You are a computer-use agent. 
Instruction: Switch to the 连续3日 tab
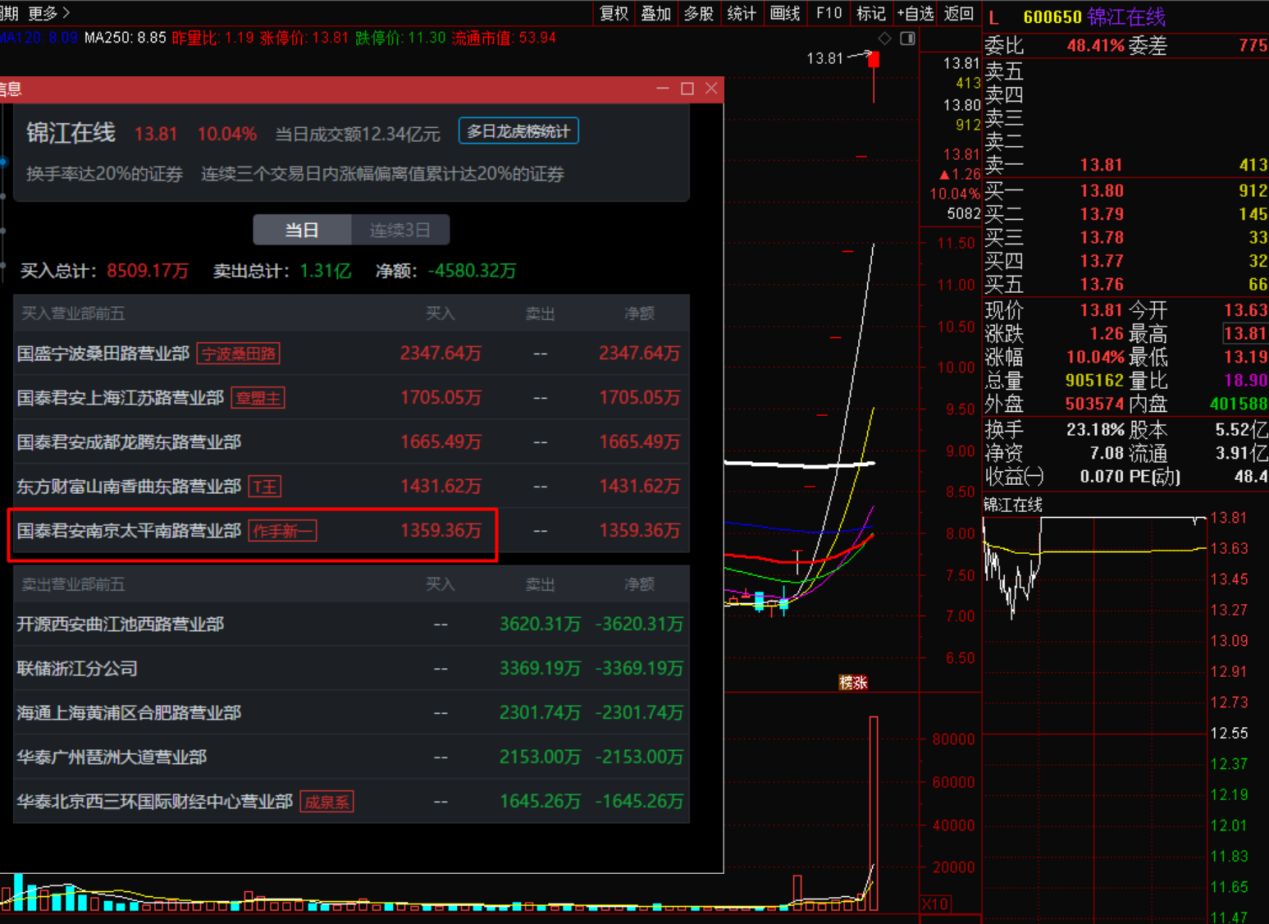400,230
